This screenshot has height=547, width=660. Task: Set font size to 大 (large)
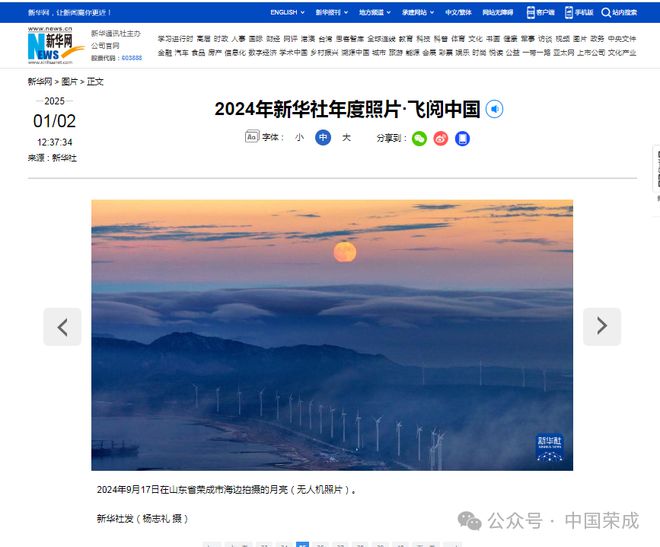346,137
